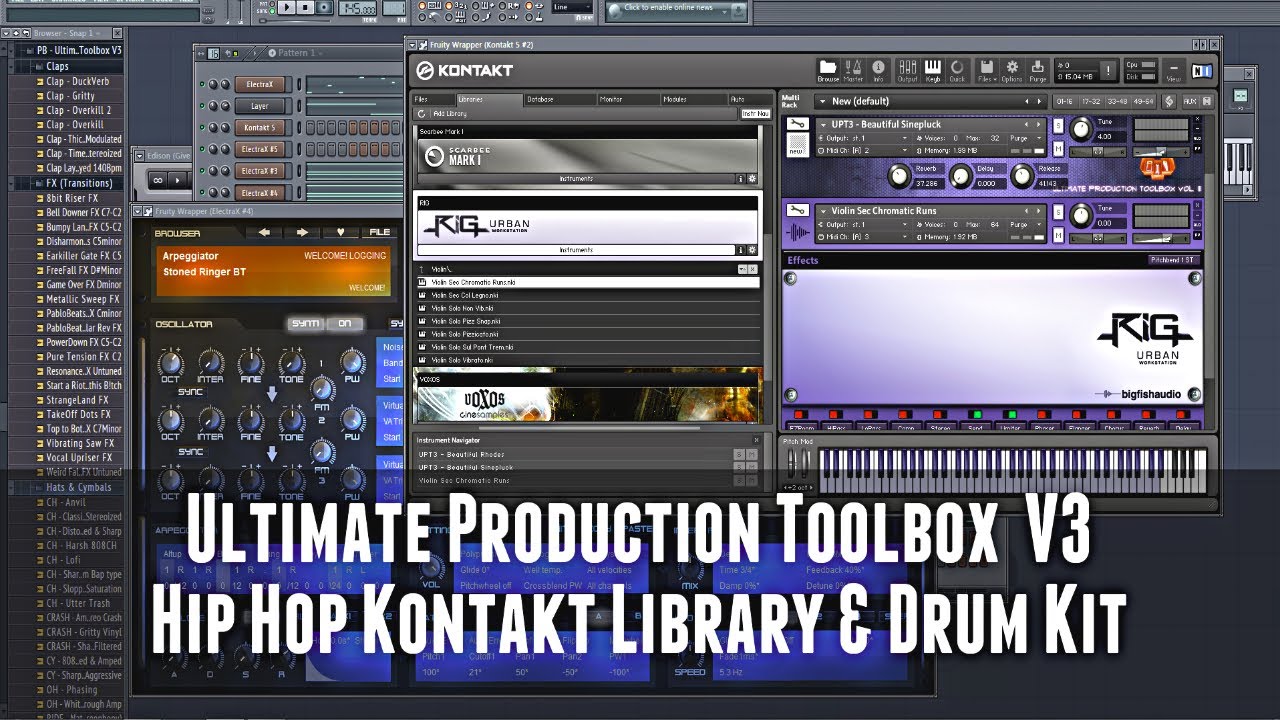Viewport: 1280px width, 720px height.
Task: Adjust the Tune knob on Violin Sec Chromatic Runs
Action: [1081, 216]
